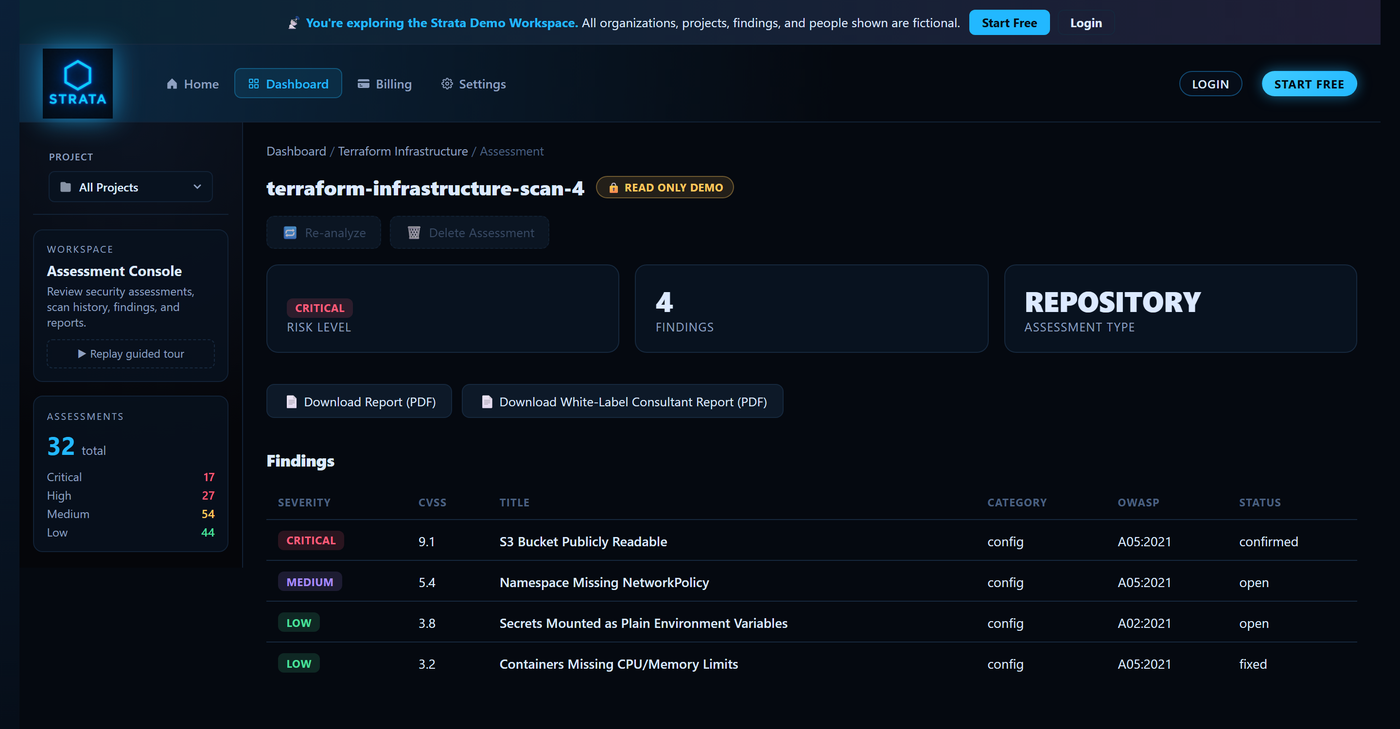Viewport: 1400px width, 729px height.
Task: Click the TITLE column header
Action: [x=514, y=502]
